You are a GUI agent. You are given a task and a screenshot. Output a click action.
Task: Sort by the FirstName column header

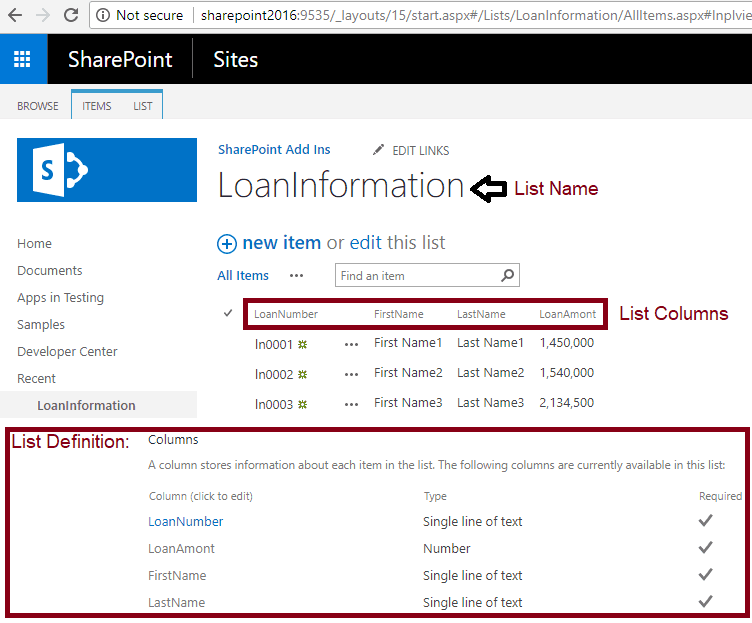[399, 314]
